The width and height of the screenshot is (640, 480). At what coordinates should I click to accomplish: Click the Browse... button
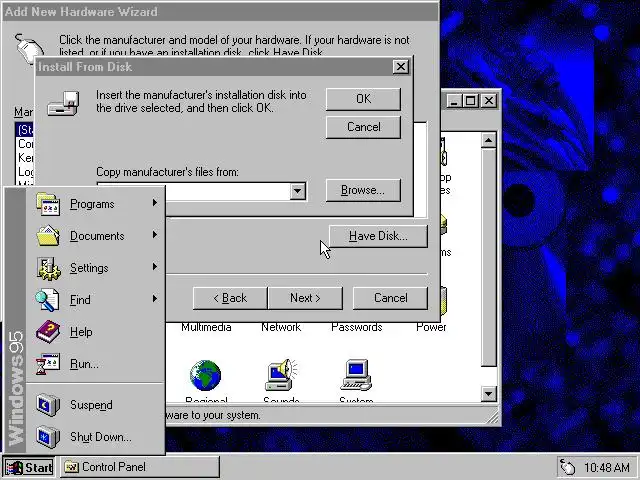click(x=363, y=190)
